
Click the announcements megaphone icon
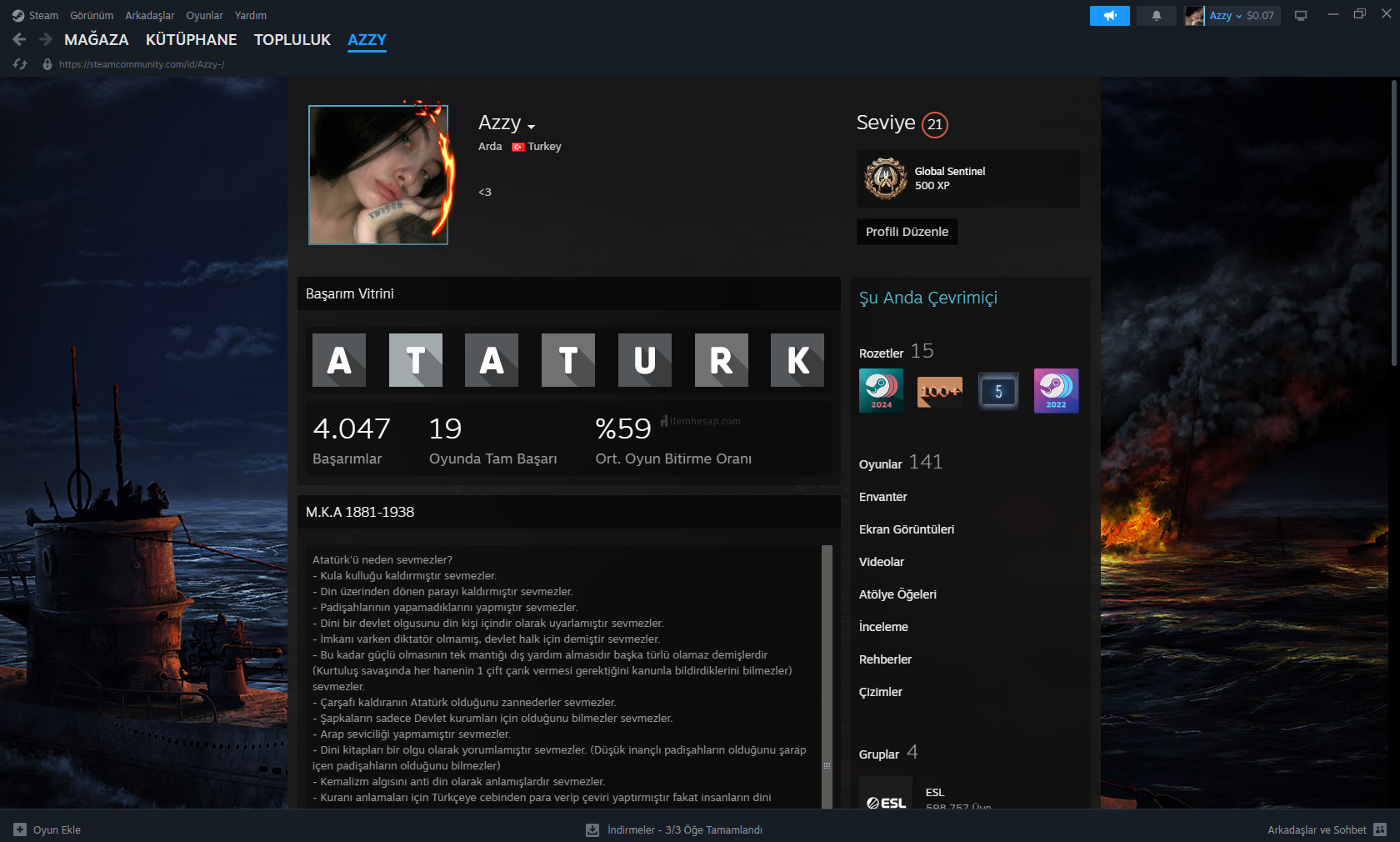coord(1109,16)
